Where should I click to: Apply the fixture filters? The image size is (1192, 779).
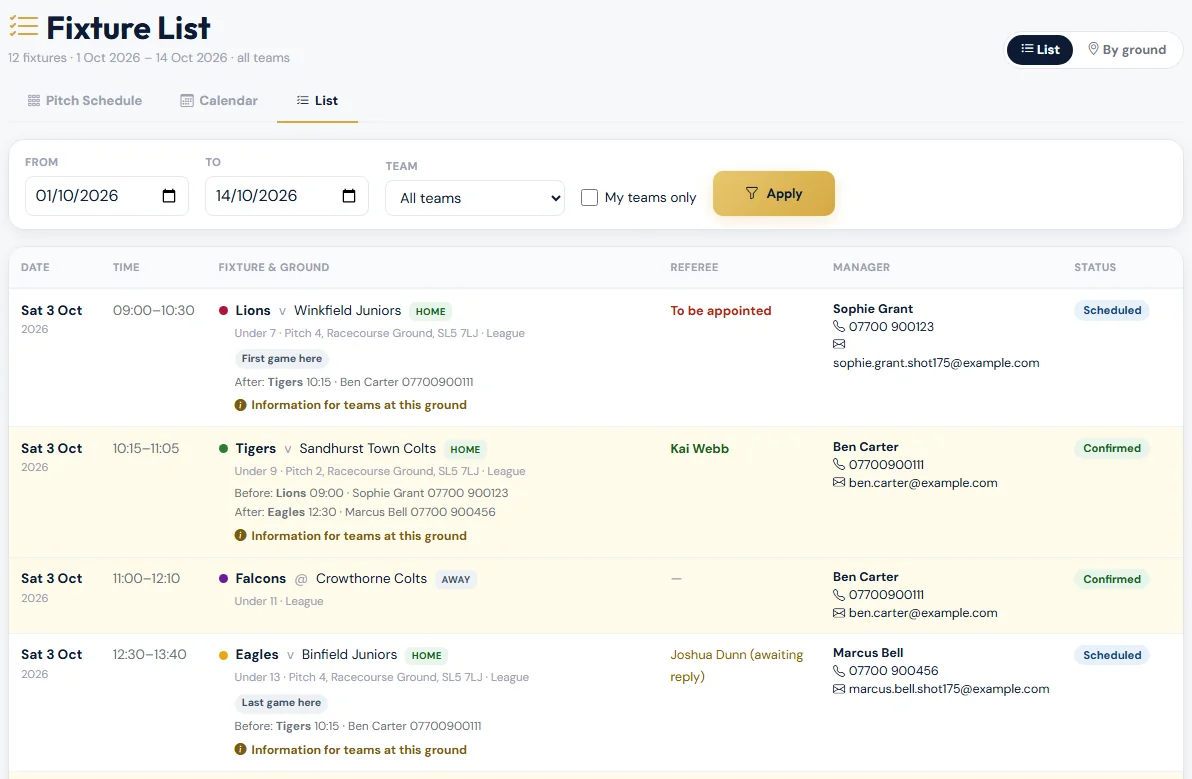click(x=774, y=194)
